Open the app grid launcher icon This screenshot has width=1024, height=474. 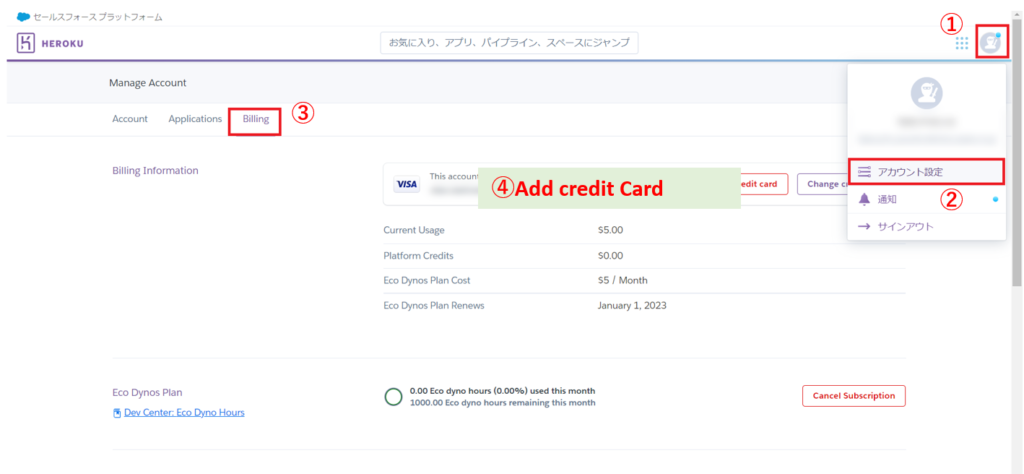pos(961,43)
